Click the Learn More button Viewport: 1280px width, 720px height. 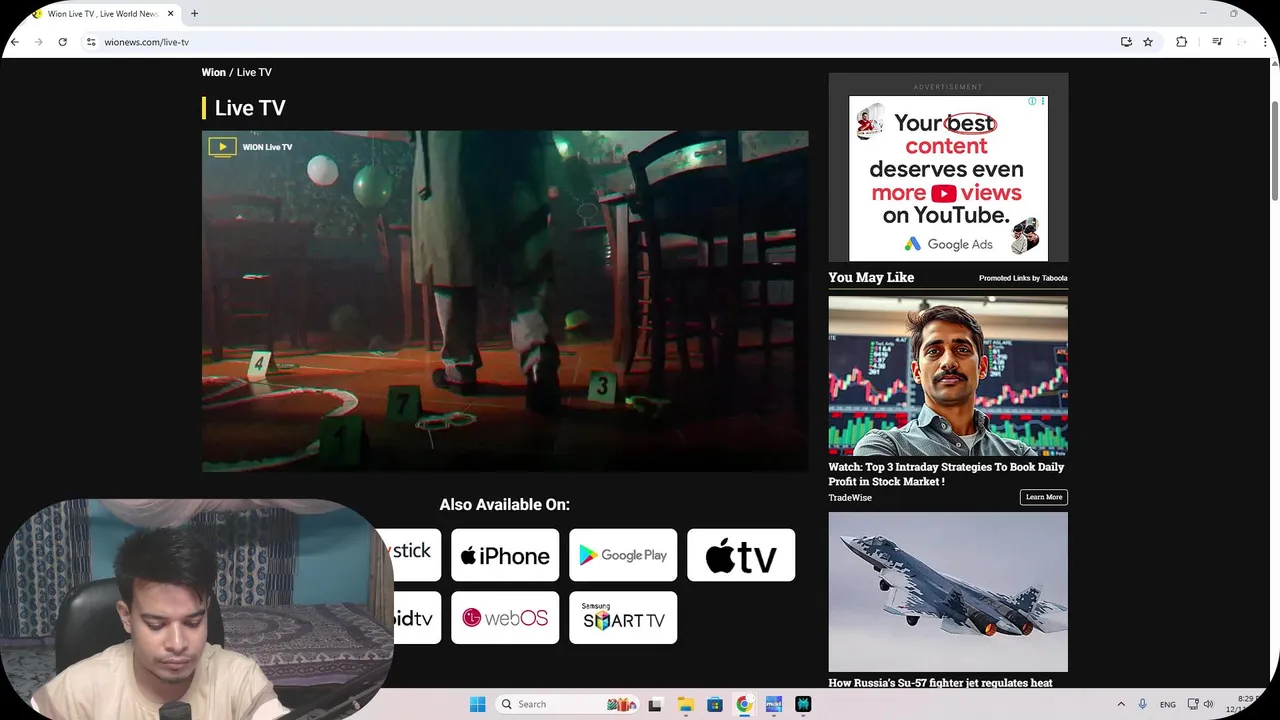click(1044, 497)
